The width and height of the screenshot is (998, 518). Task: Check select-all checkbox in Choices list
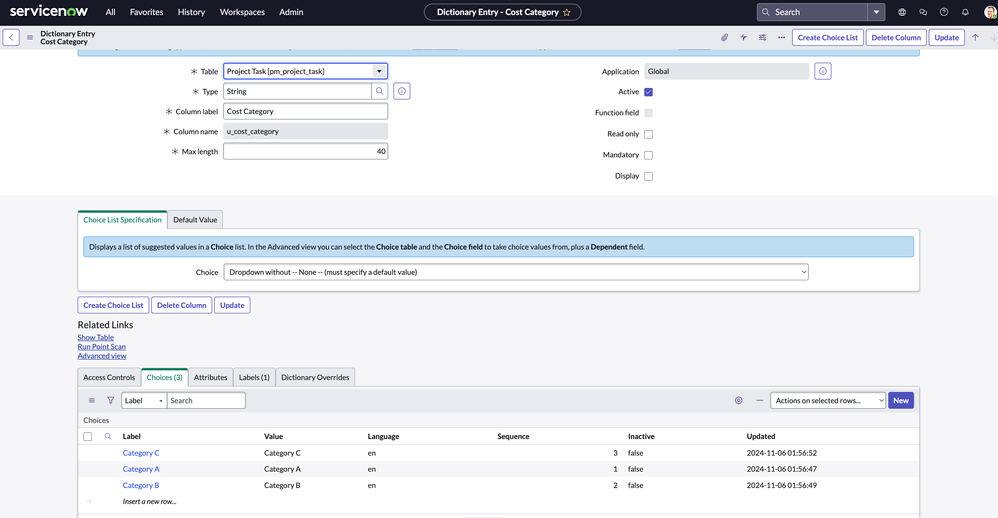88,437
